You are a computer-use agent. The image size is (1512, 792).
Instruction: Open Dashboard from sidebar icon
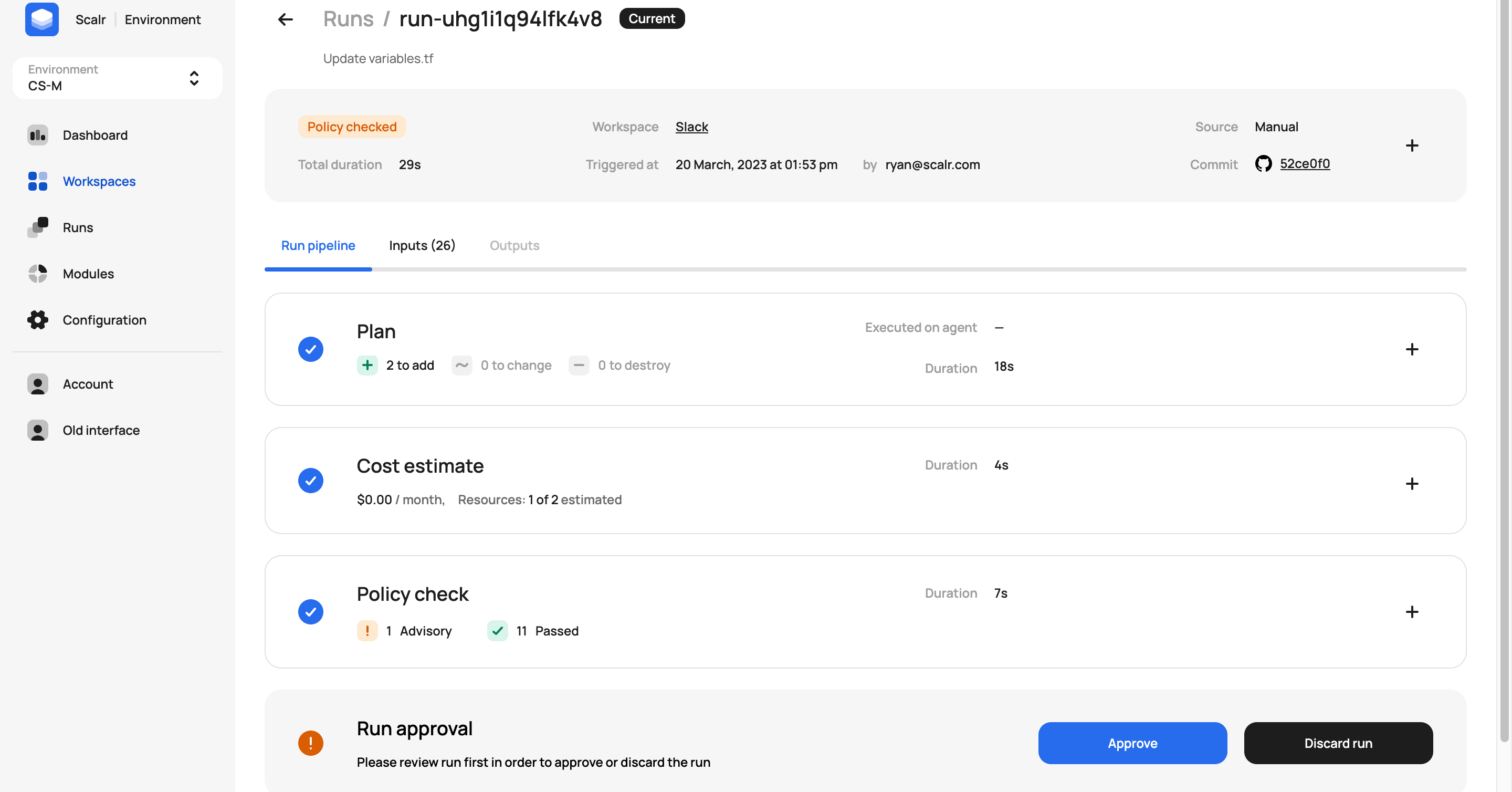click(38, 135)
